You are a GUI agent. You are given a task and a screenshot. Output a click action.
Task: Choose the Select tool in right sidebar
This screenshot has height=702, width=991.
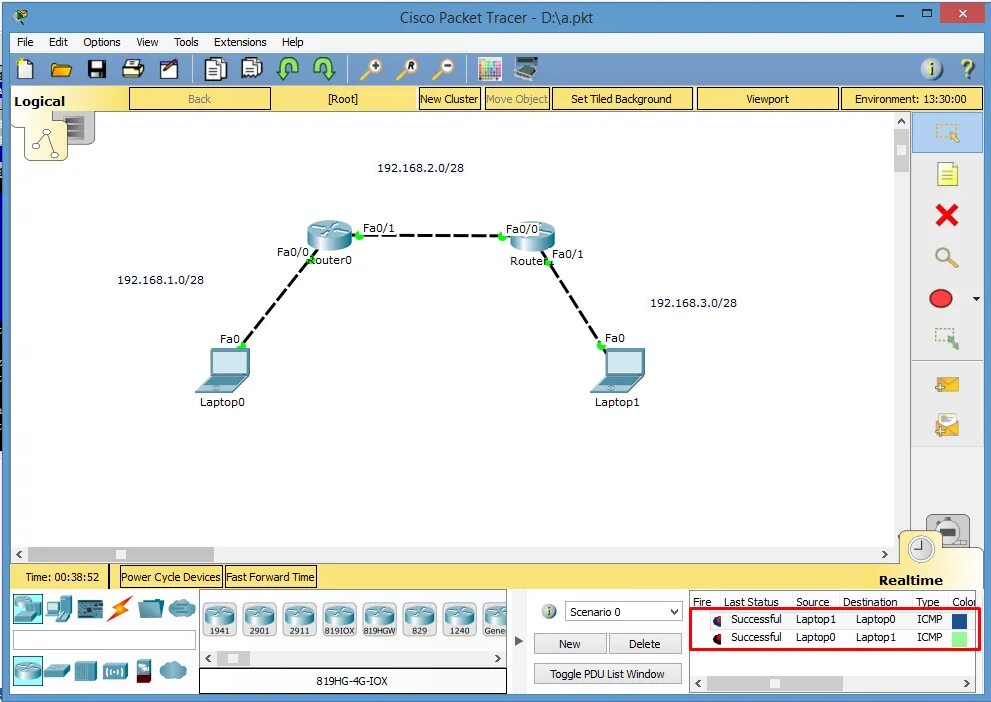click(x=947, y=133)
